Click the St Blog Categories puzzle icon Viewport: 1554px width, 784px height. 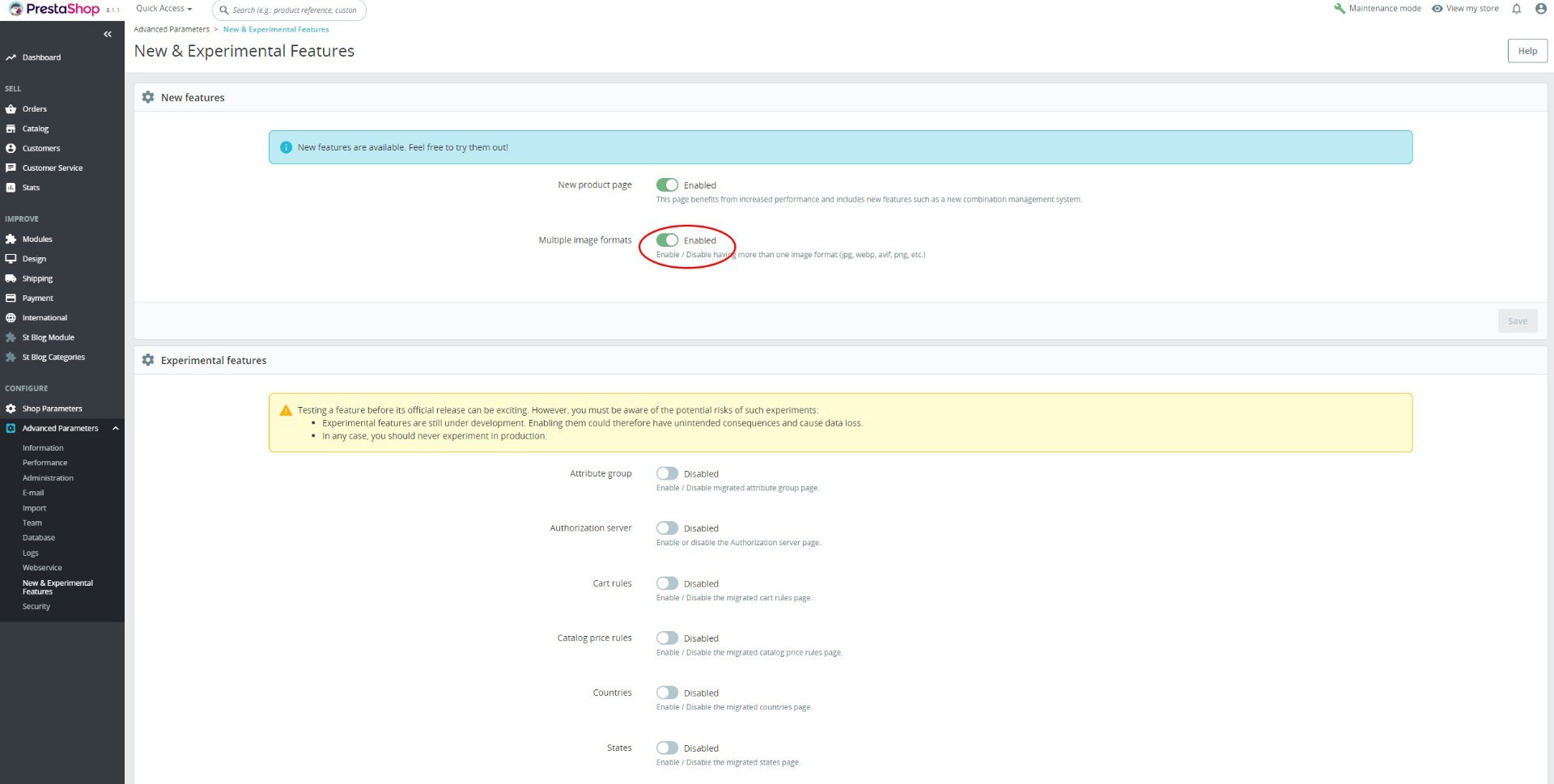tap(11, 357)
